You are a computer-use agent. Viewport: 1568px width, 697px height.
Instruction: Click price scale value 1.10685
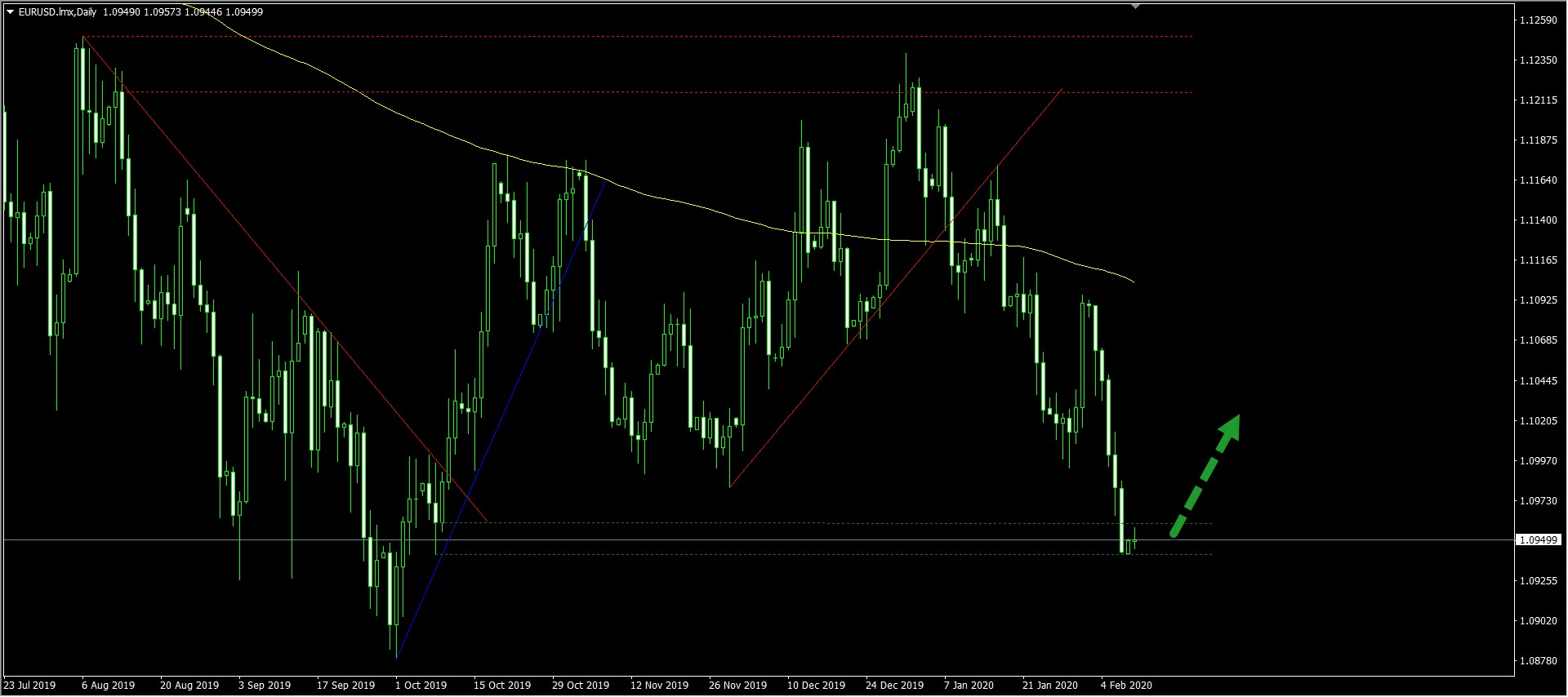pyautogui.click(x=1539, y=340)
